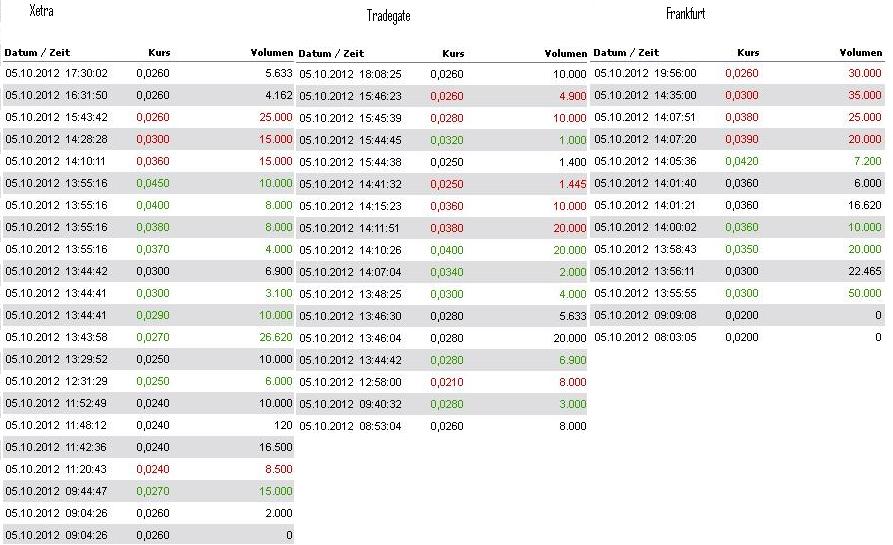
Task: Select Xetra trade timestamped 17:30:02
Action: coord(56,73)
